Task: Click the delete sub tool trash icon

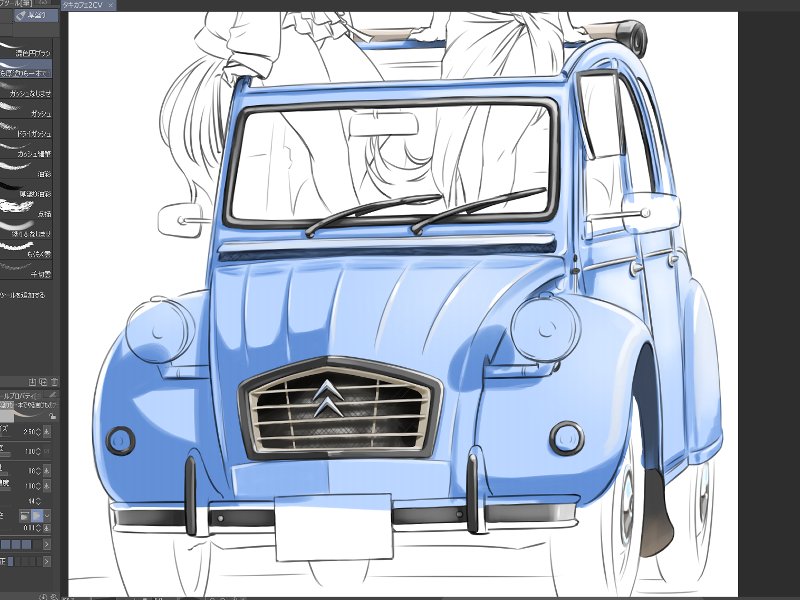Action: pos(54,382)
